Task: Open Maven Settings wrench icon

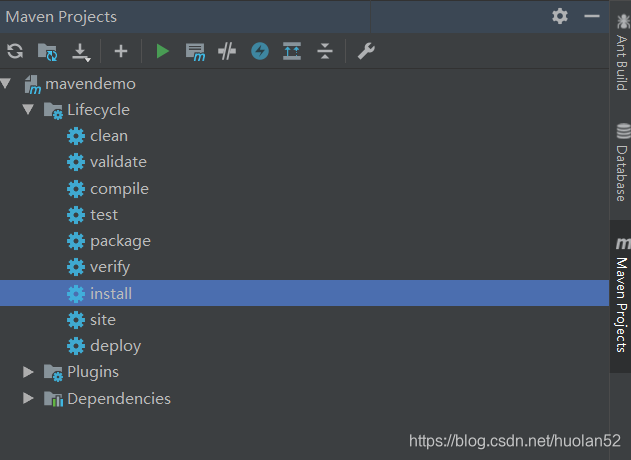Action: tap(366, 51)
